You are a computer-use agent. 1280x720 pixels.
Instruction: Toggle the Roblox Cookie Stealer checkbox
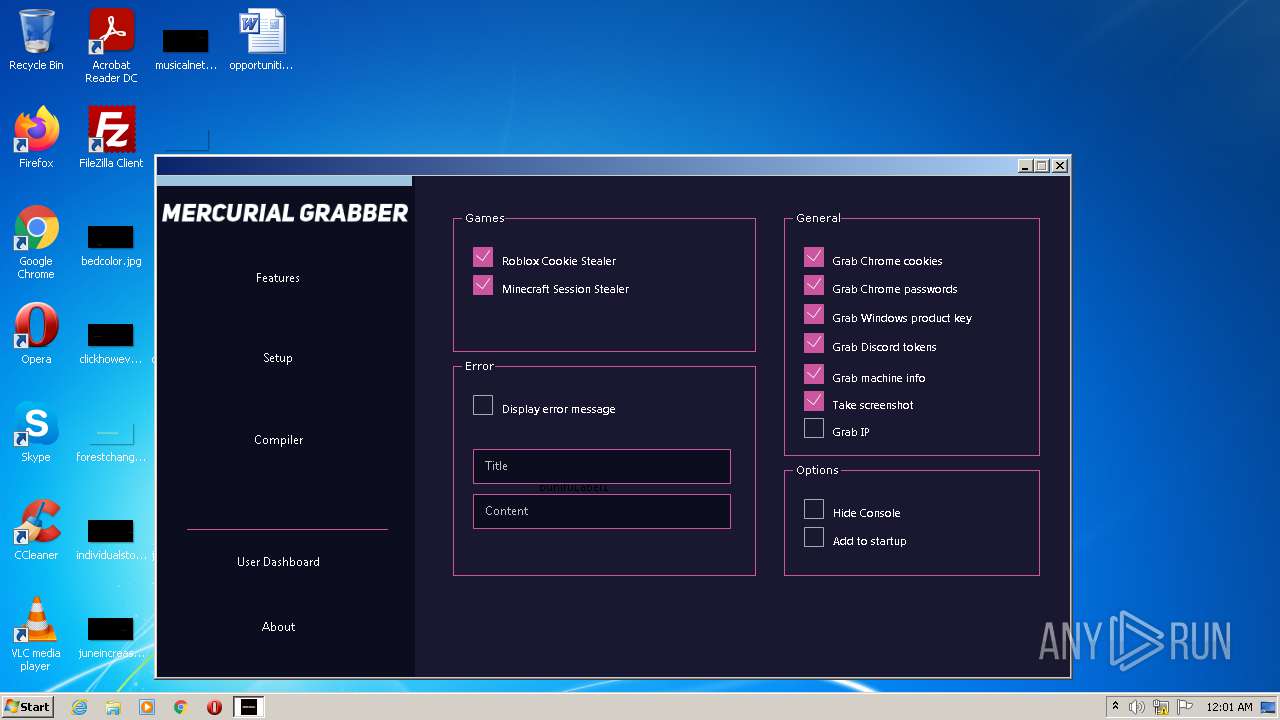tap(483, 257)
